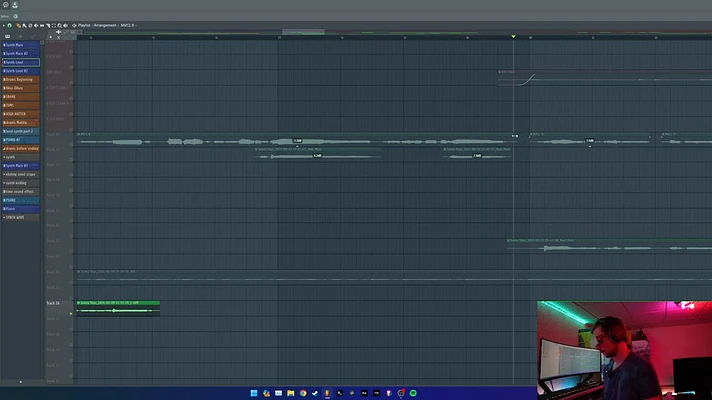Select drums before ending pattern
Image resolution: width=712 pixels, height=400 pixels.
(20, 148)
